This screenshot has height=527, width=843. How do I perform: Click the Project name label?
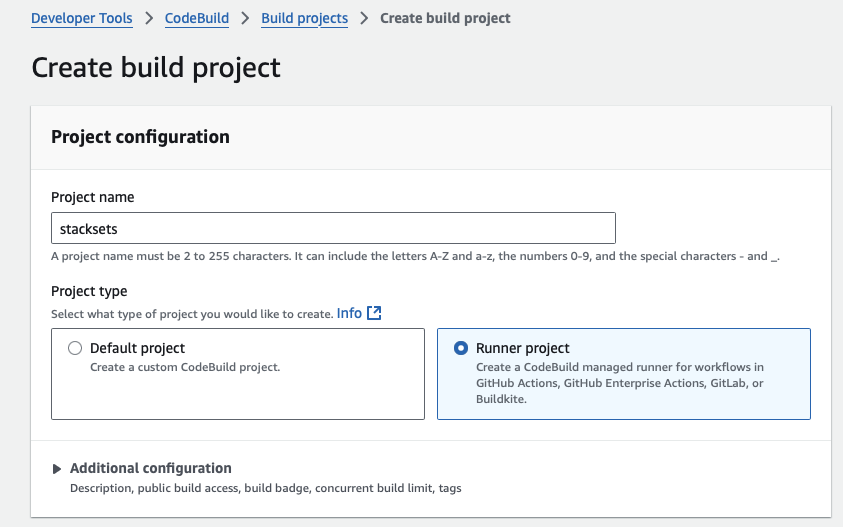(93, 197)
